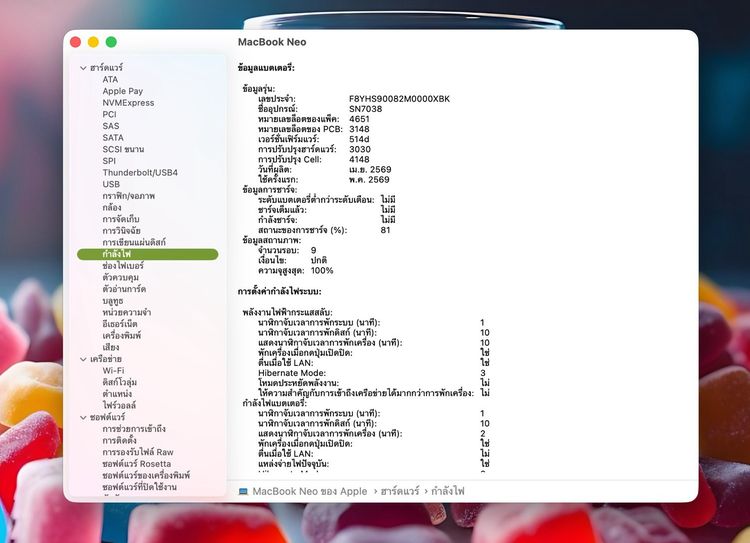Select the highlighted กำลังไฟ item
750x543 pixels.
click(x=147, y=254)
